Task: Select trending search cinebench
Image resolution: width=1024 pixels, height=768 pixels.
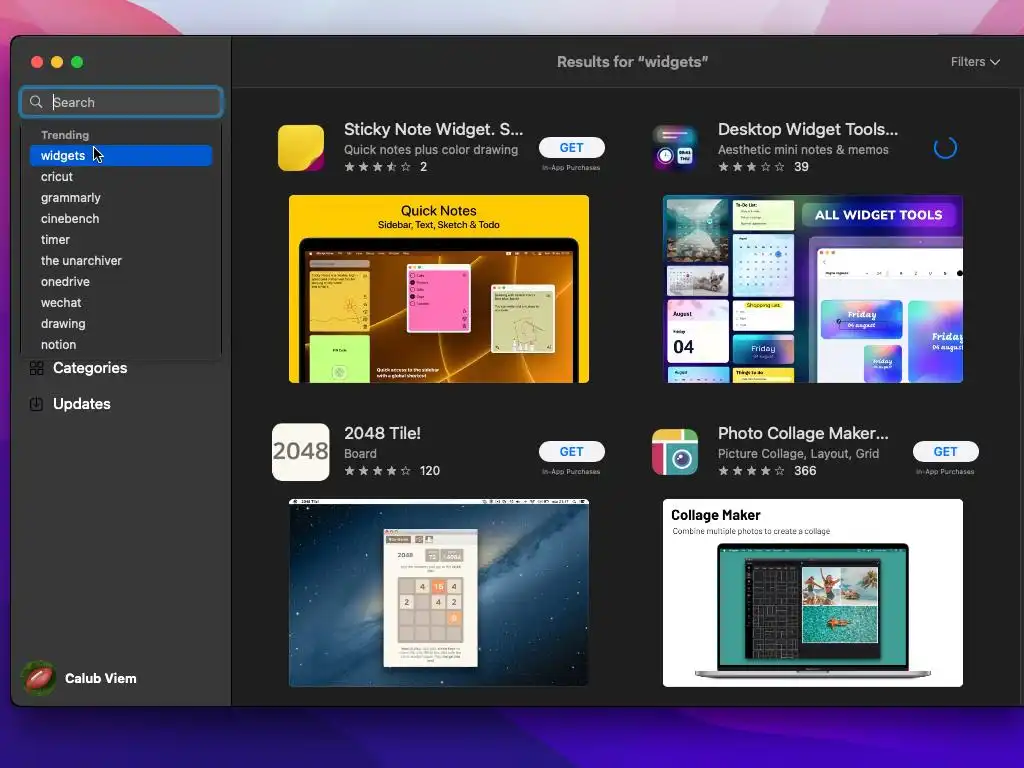Action: [121, 218]
